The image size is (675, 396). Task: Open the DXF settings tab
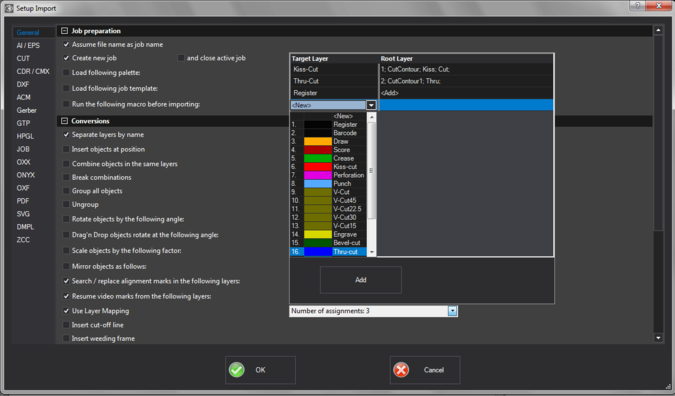tap(23, 84)
